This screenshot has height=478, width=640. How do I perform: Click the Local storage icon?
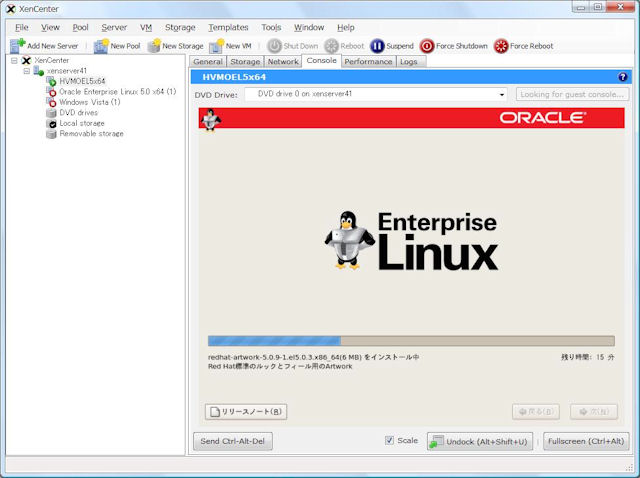click(51, 123)
